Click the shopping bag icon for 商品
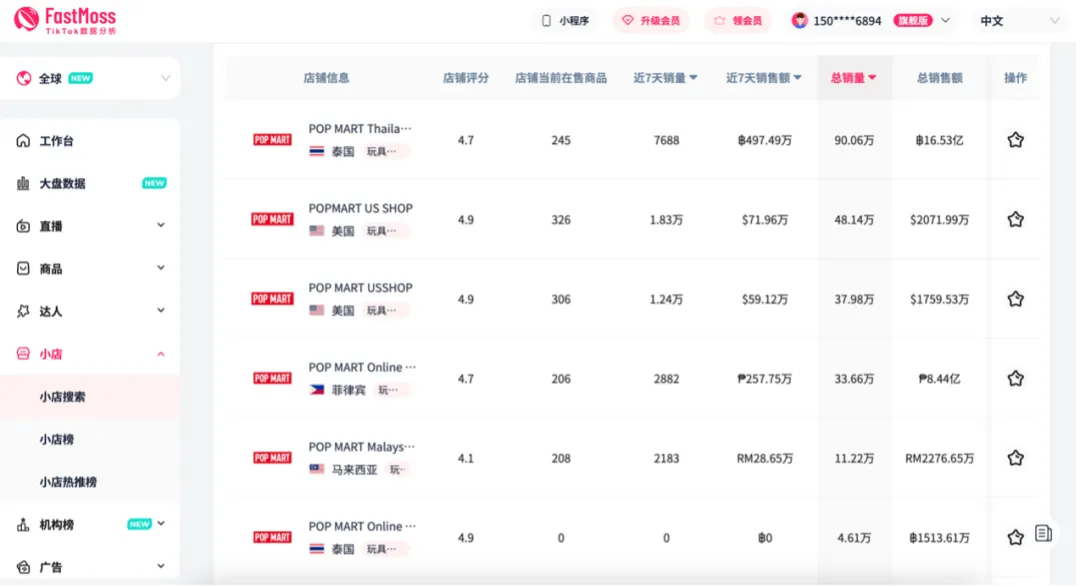The height and width of the screenshot is (587, 1080). pos(23,269)
